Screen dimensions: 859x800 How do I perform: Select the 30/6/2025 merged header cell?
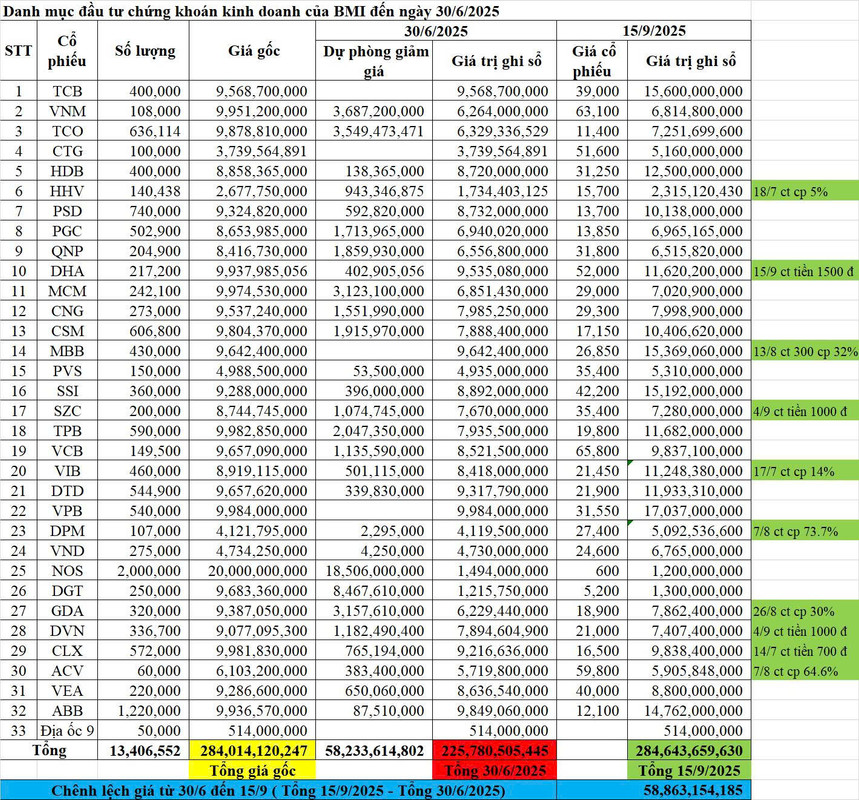tap(436, 31)
